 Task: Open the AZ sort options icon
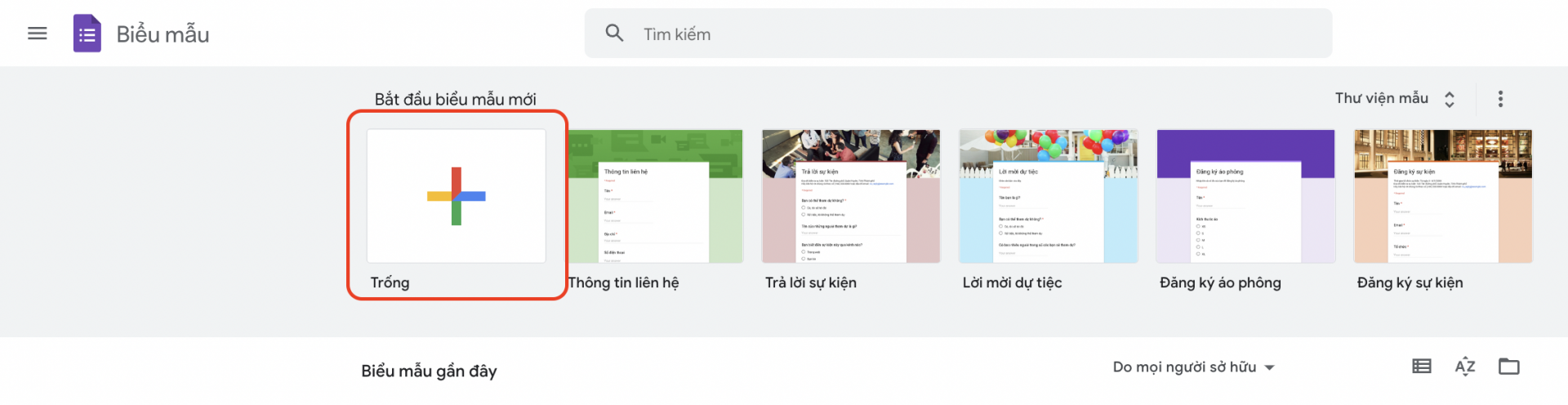(x=1465, y=367)
